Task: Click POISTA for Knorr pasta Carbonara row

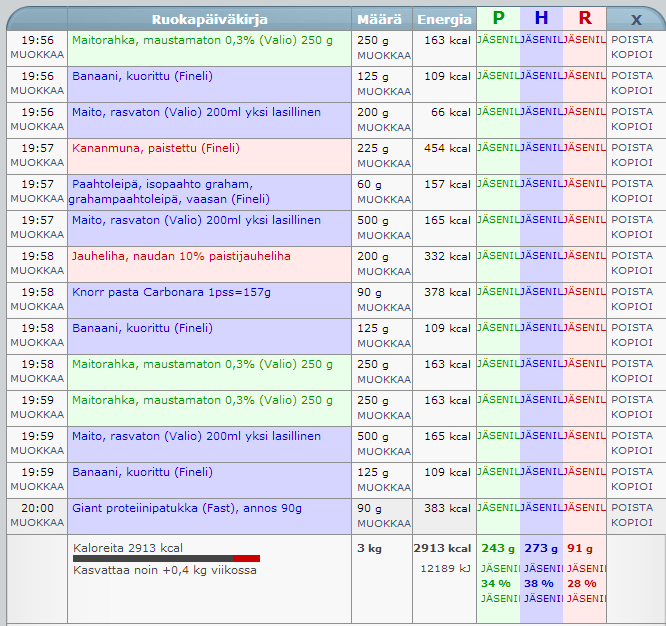Action: 632,291
